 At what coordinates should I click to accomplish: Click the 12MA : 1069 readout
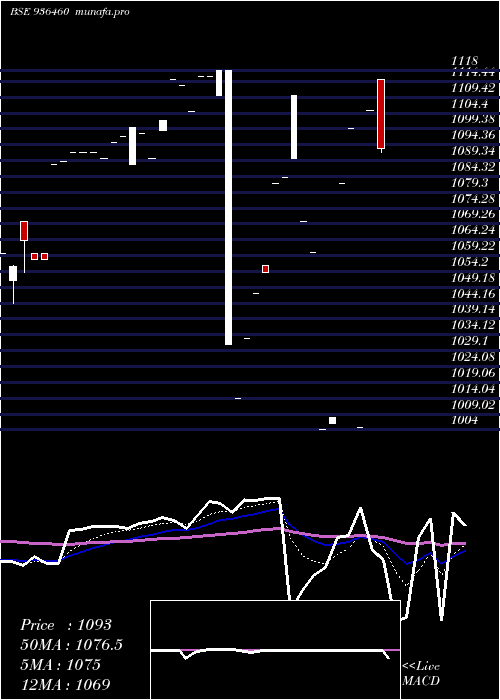click(65, 684)
